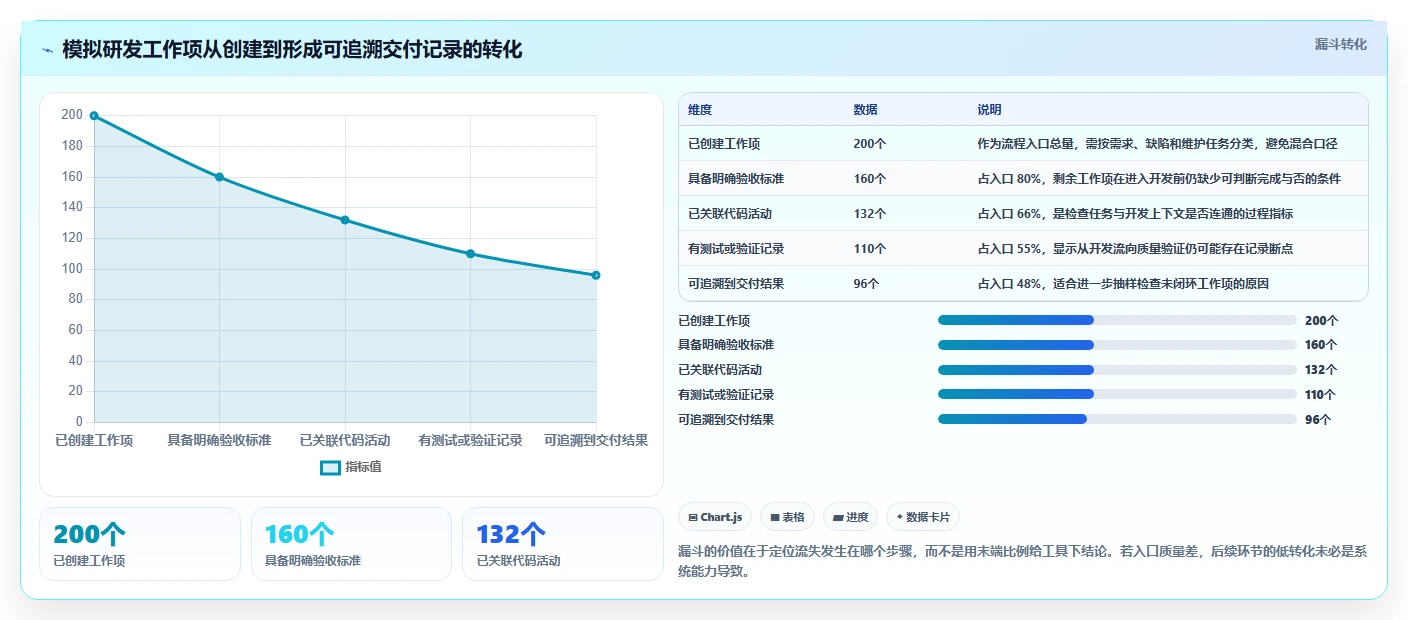Screen dimensions: 1408x620
Task: Click the 160个 cell in the table
Action: (870, 179)
